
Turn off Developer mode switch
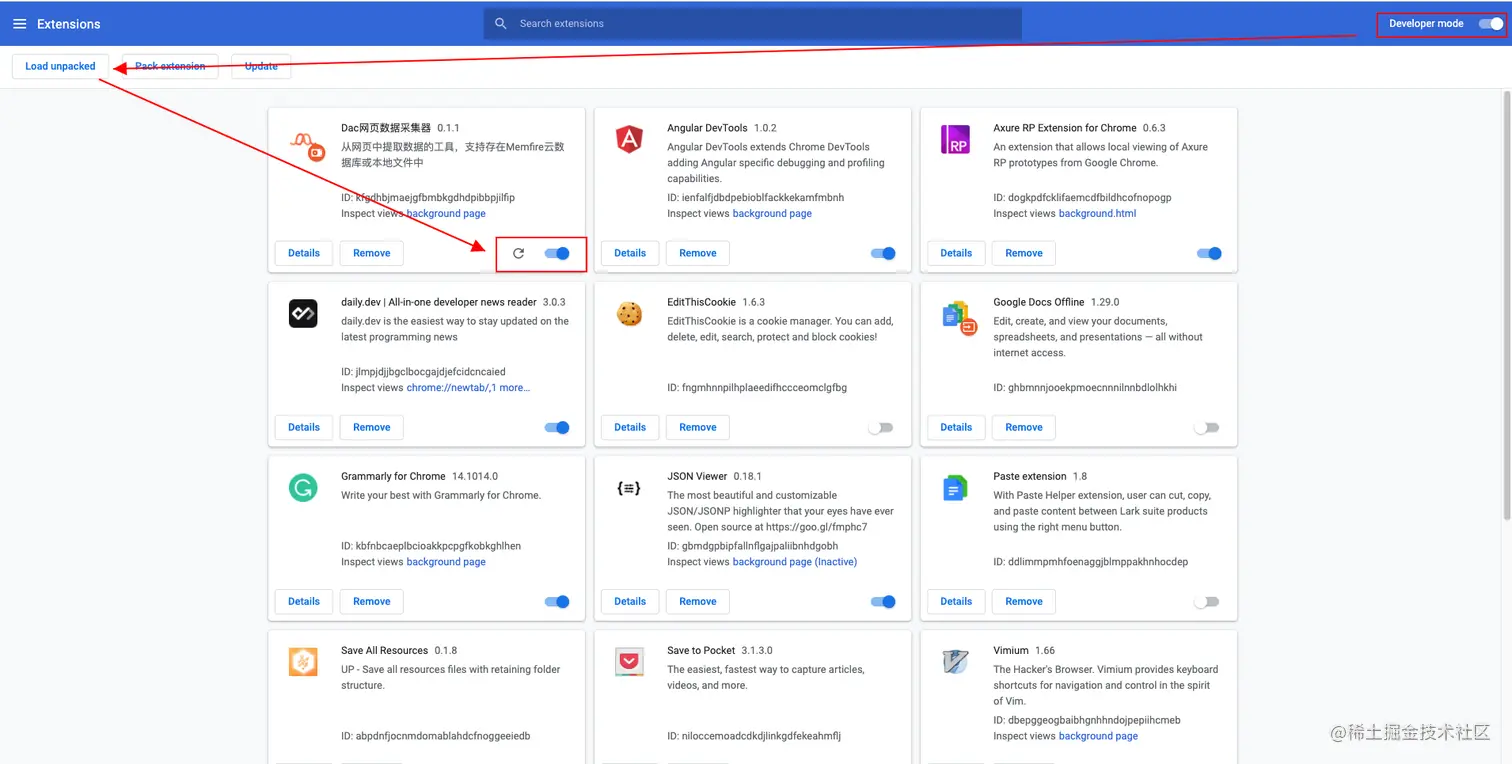click(1490, 23)
